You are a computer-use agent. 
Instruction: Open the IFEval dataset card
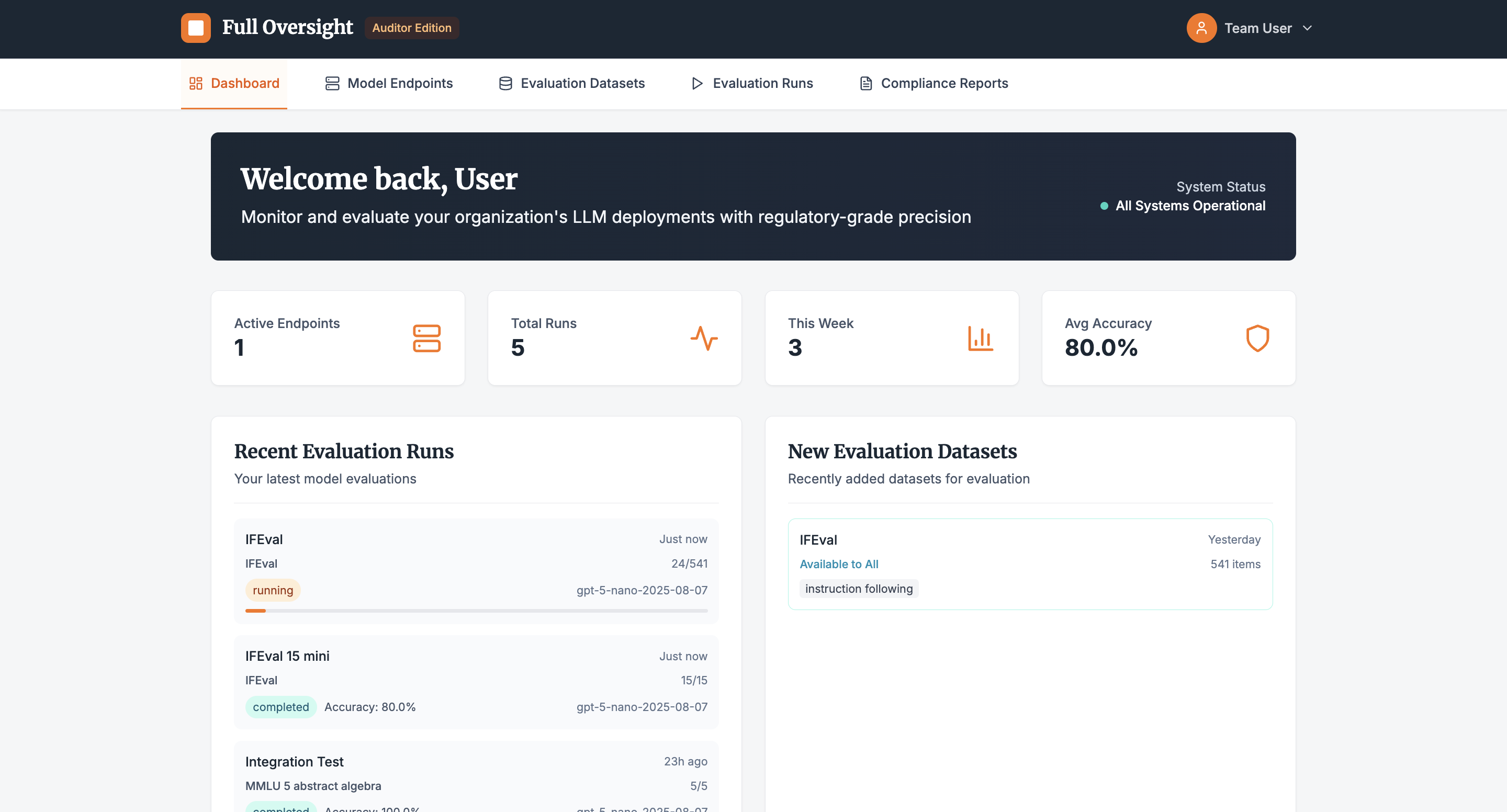(x=1030, y=563)
